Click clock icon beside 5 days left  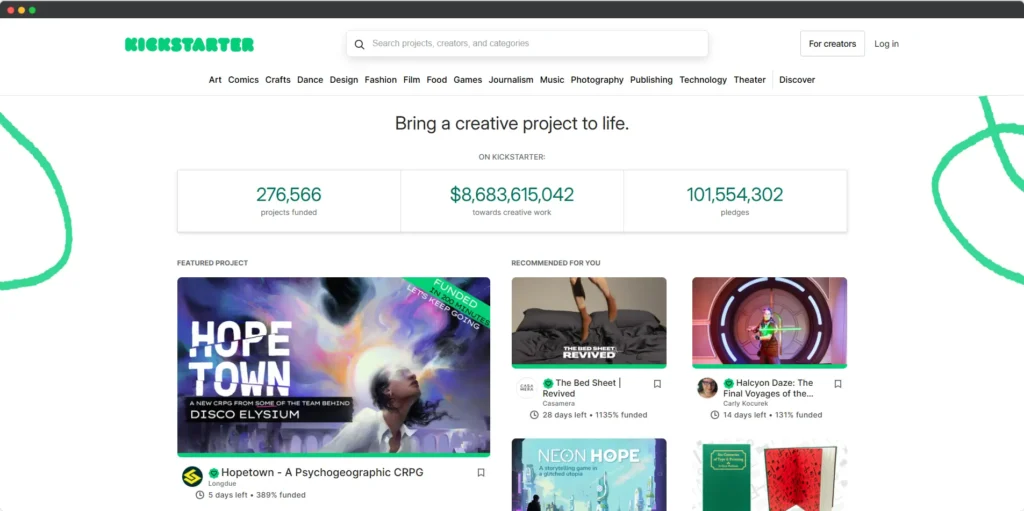(x=200, y=495)
